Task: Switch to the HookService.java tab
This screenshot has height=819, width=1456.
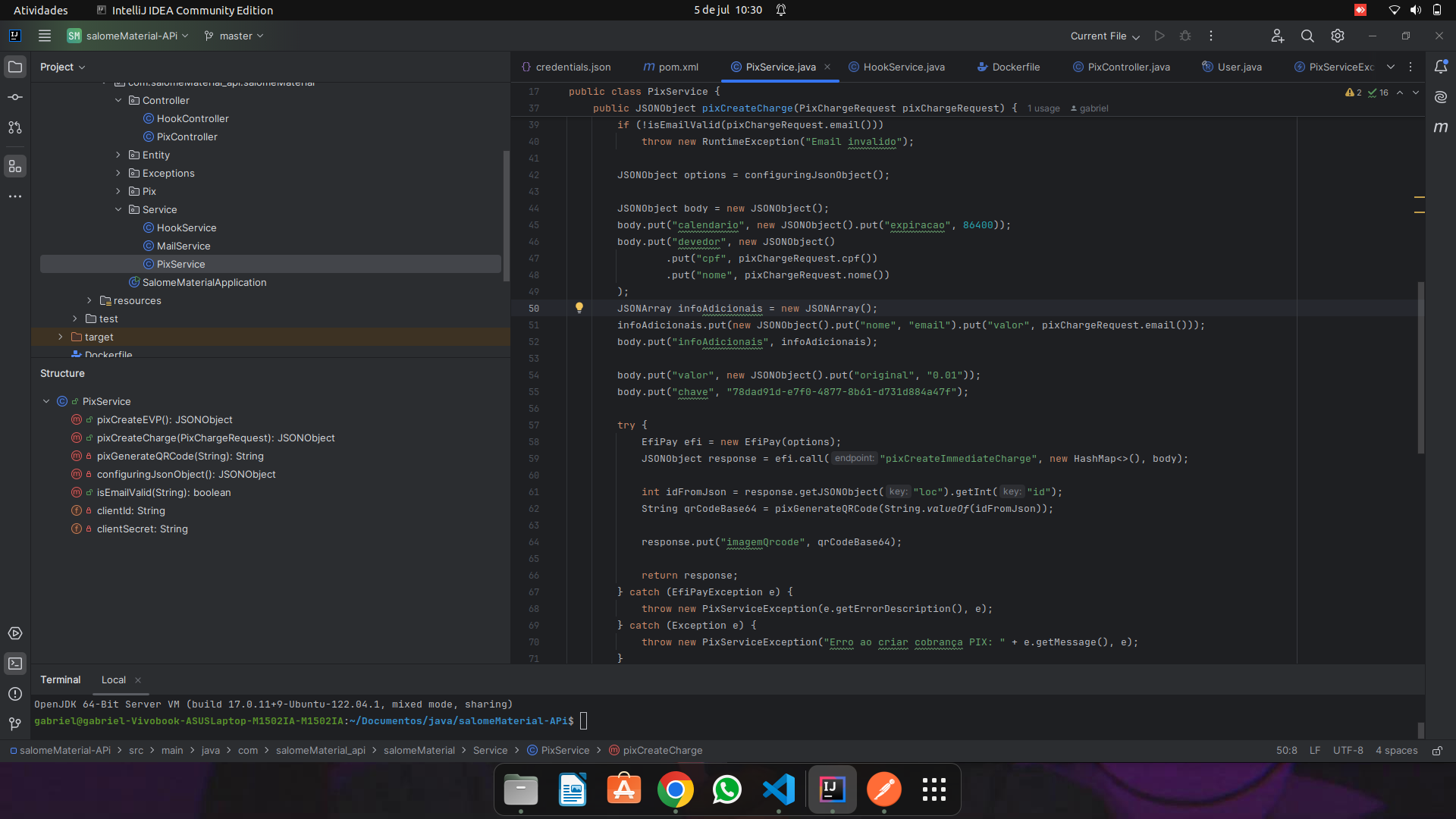Action: (x=896, y=67)
